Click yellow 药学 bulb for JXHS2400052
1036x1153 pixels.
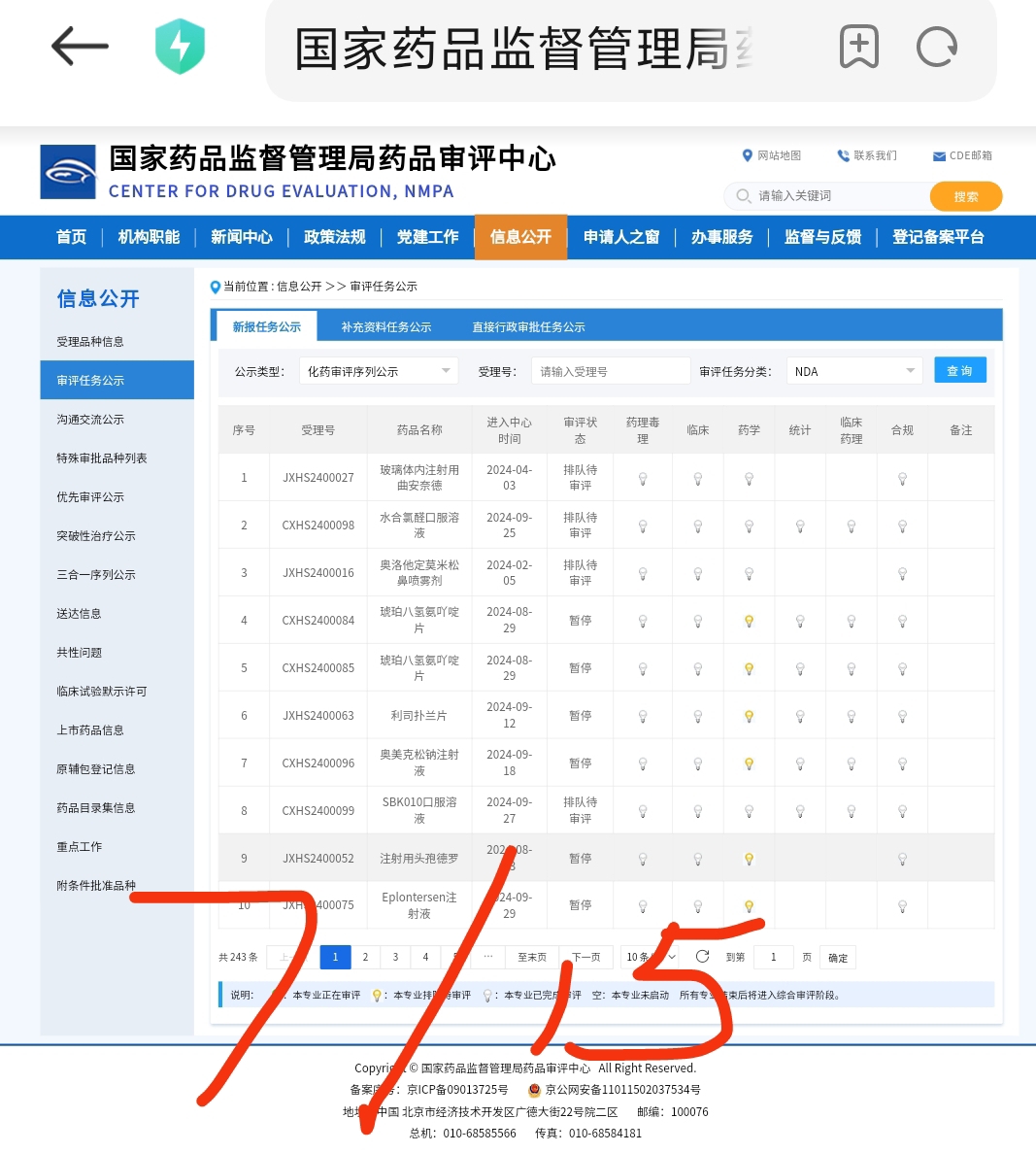749,859
